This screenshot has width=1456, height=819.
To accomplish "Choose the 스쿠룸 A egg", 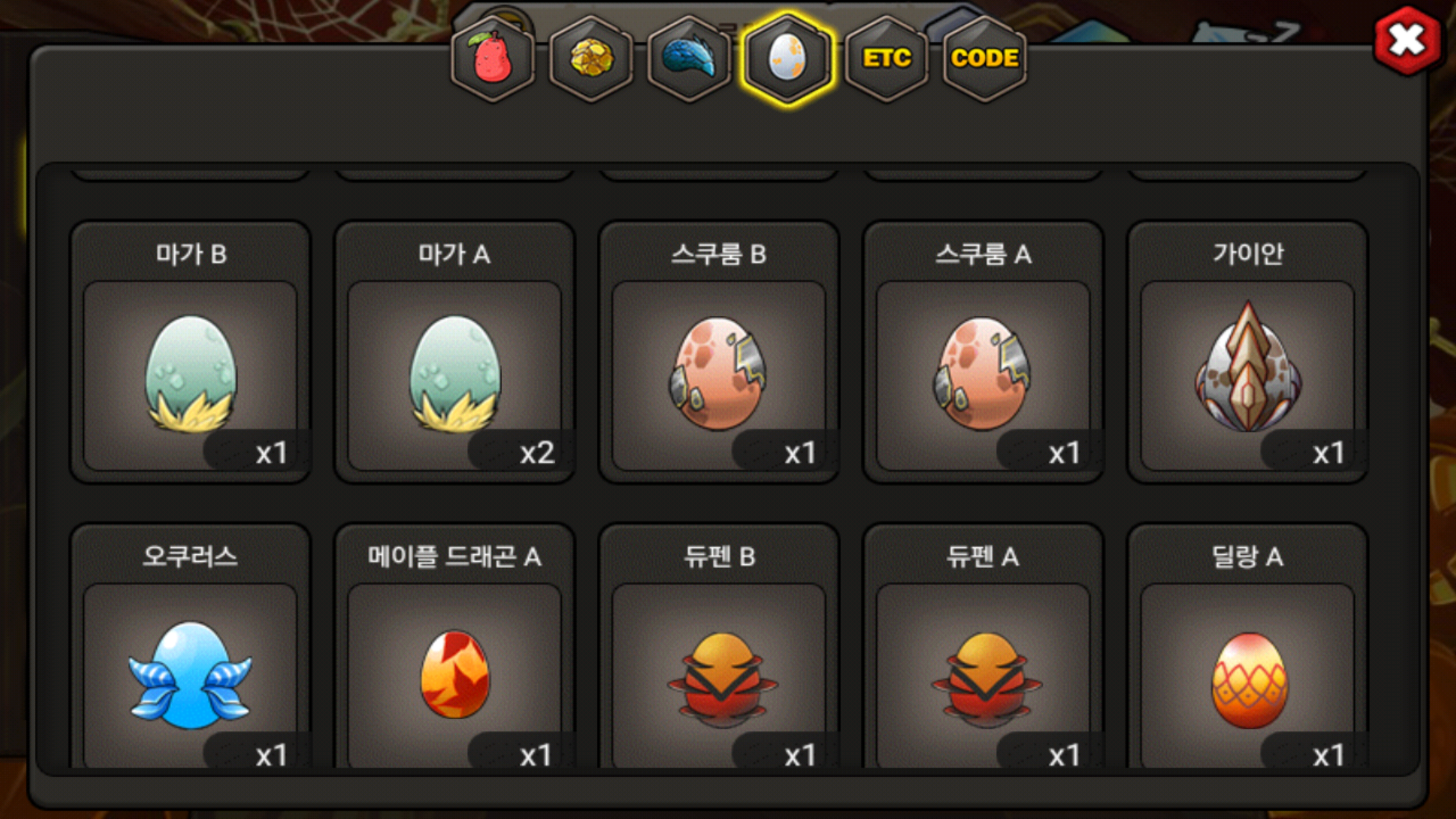I will tap(983, 353).
